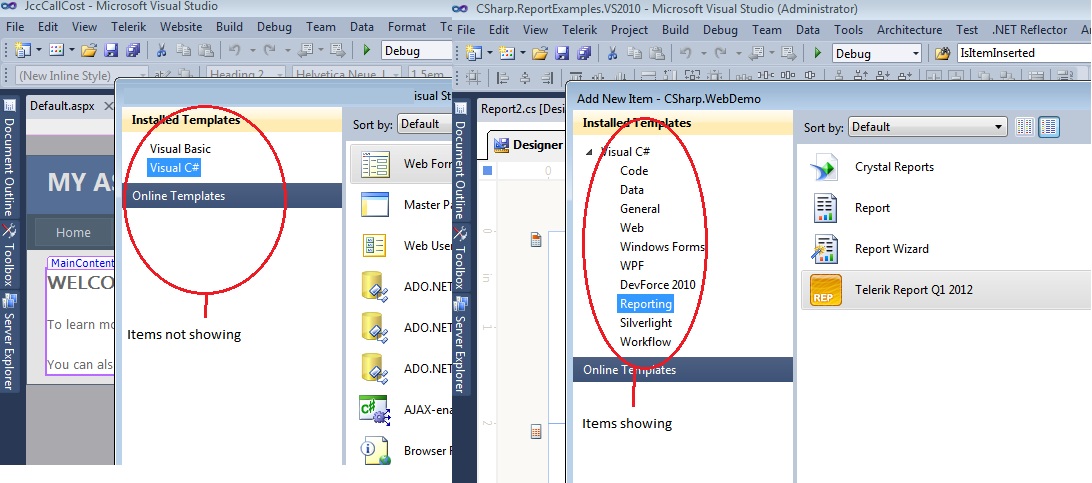Click Online Templates header in left dialog
The height and width of the screenshot is (483, 1092).
click(x=232, y=196)
